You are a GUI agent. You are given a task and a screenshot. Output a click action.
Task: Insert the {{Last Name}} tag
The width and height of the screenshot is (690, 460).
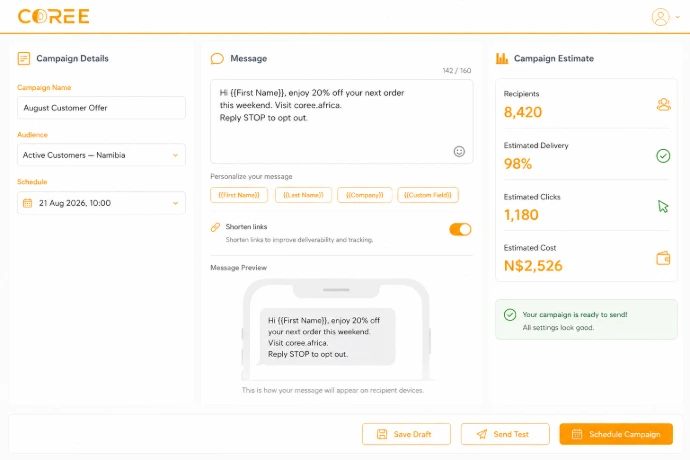pos(303,195)
